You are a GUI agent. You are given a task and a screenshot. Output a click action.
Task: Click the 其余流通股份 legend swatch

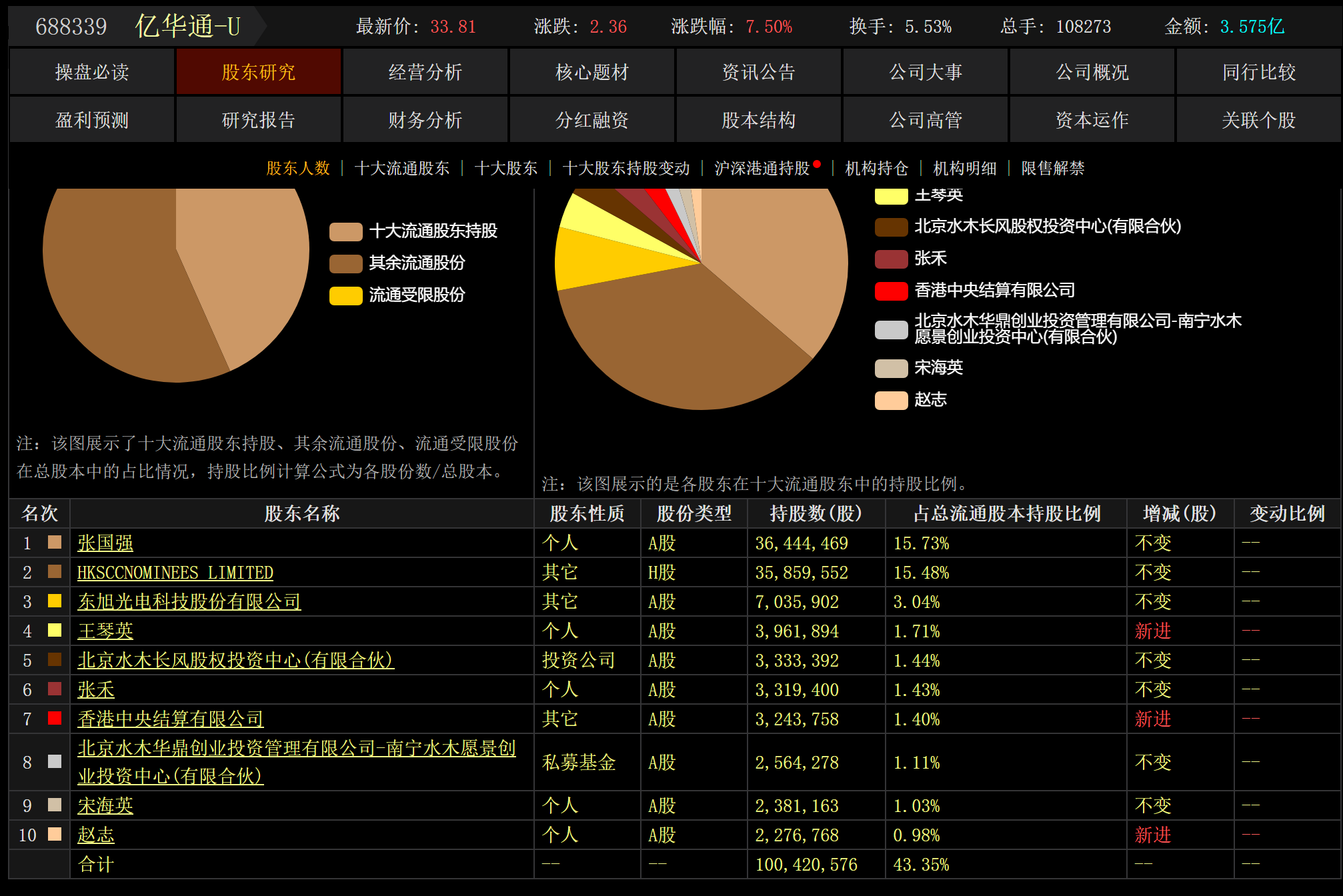click(x=345, y=263)
